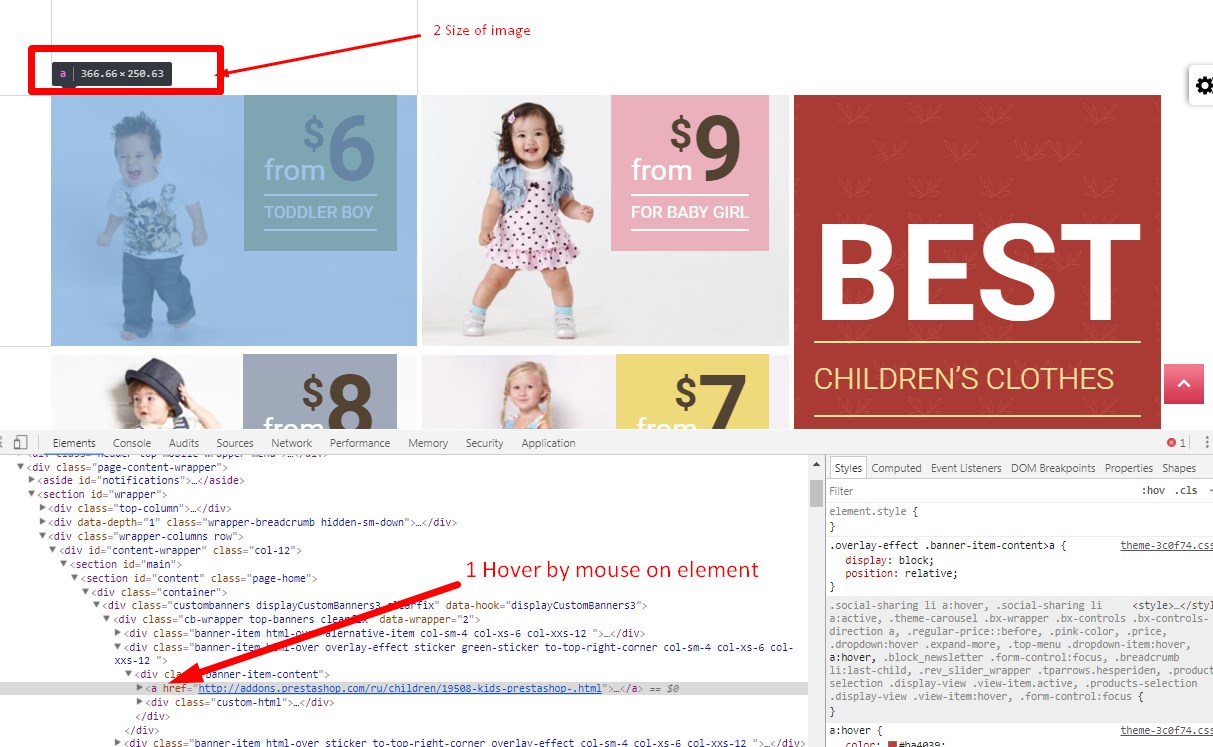The image size is (1213, 747).
Task: Open the Event Listeners tab
Action: click(965, 468)
